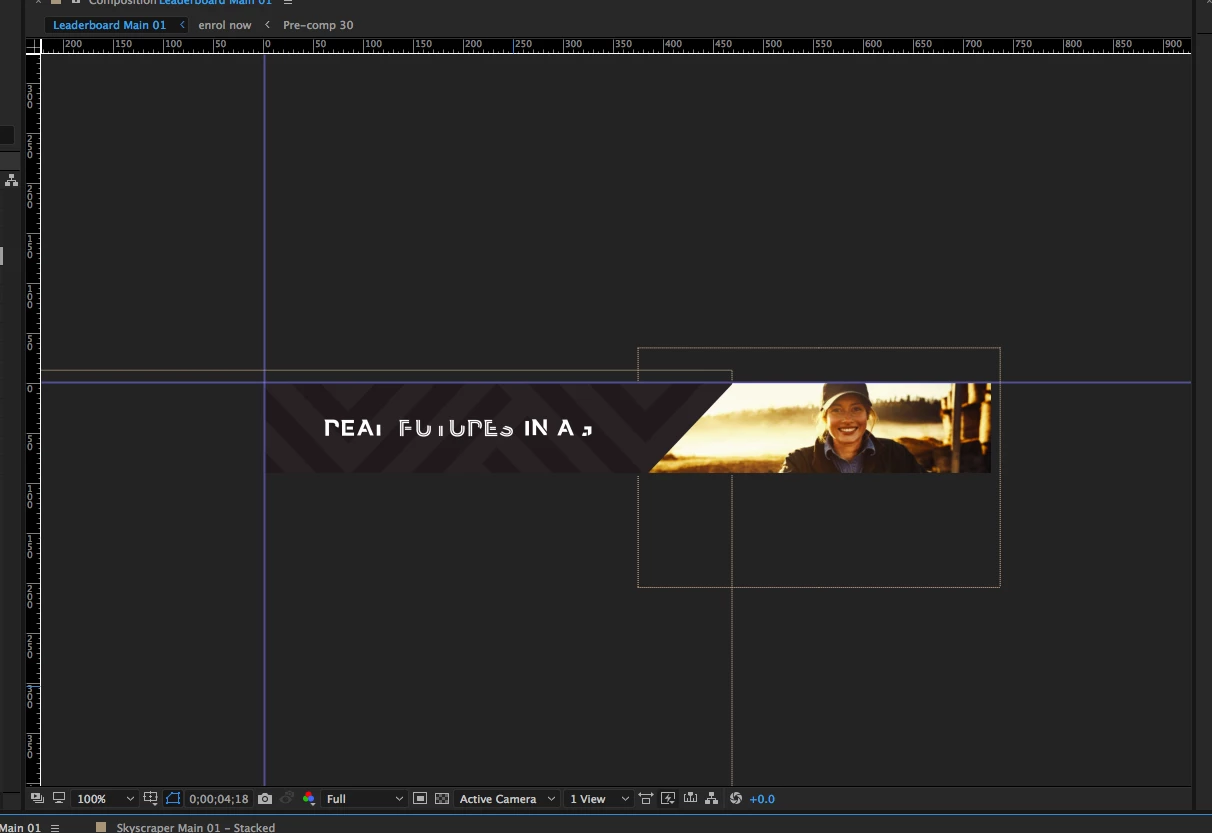1212x833 pixels.
Task: Click the arrow after Leaderboard Main 01
Action: click(x=182, y=25)
